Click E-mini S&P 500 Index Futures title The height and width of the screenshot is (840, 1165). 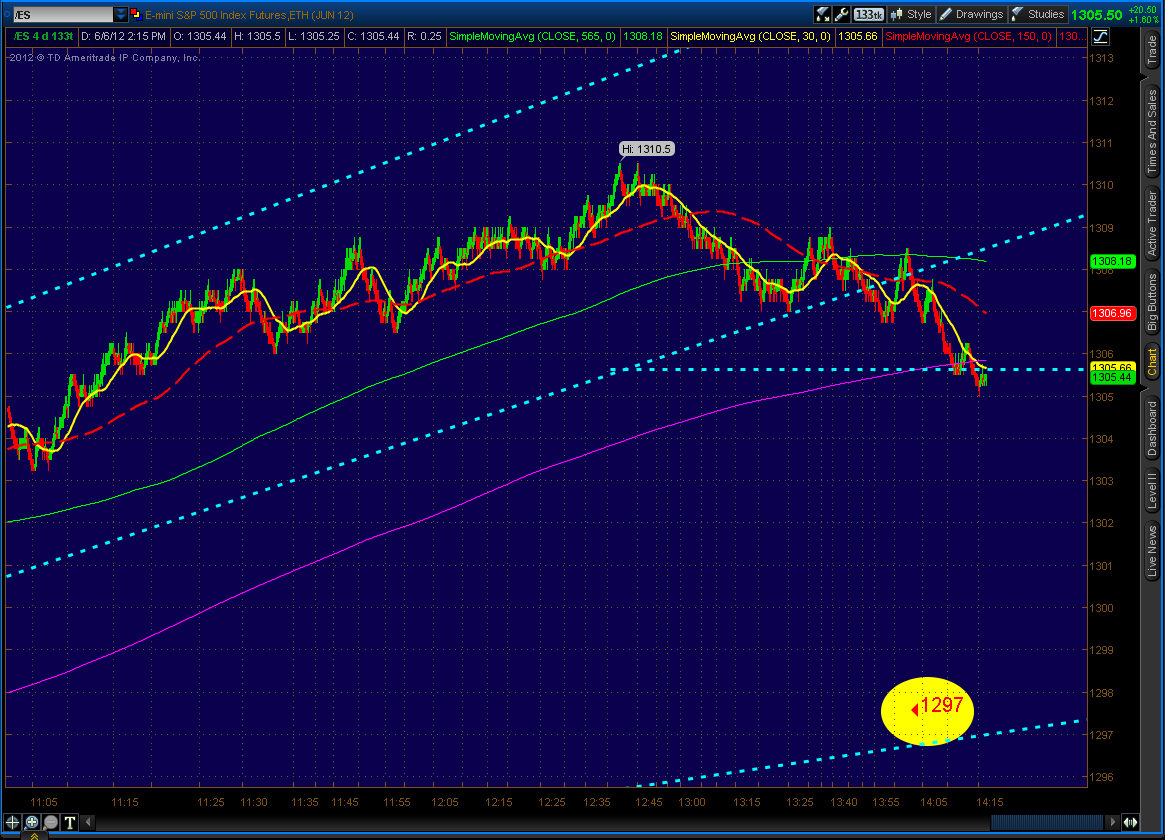[249, 15]
